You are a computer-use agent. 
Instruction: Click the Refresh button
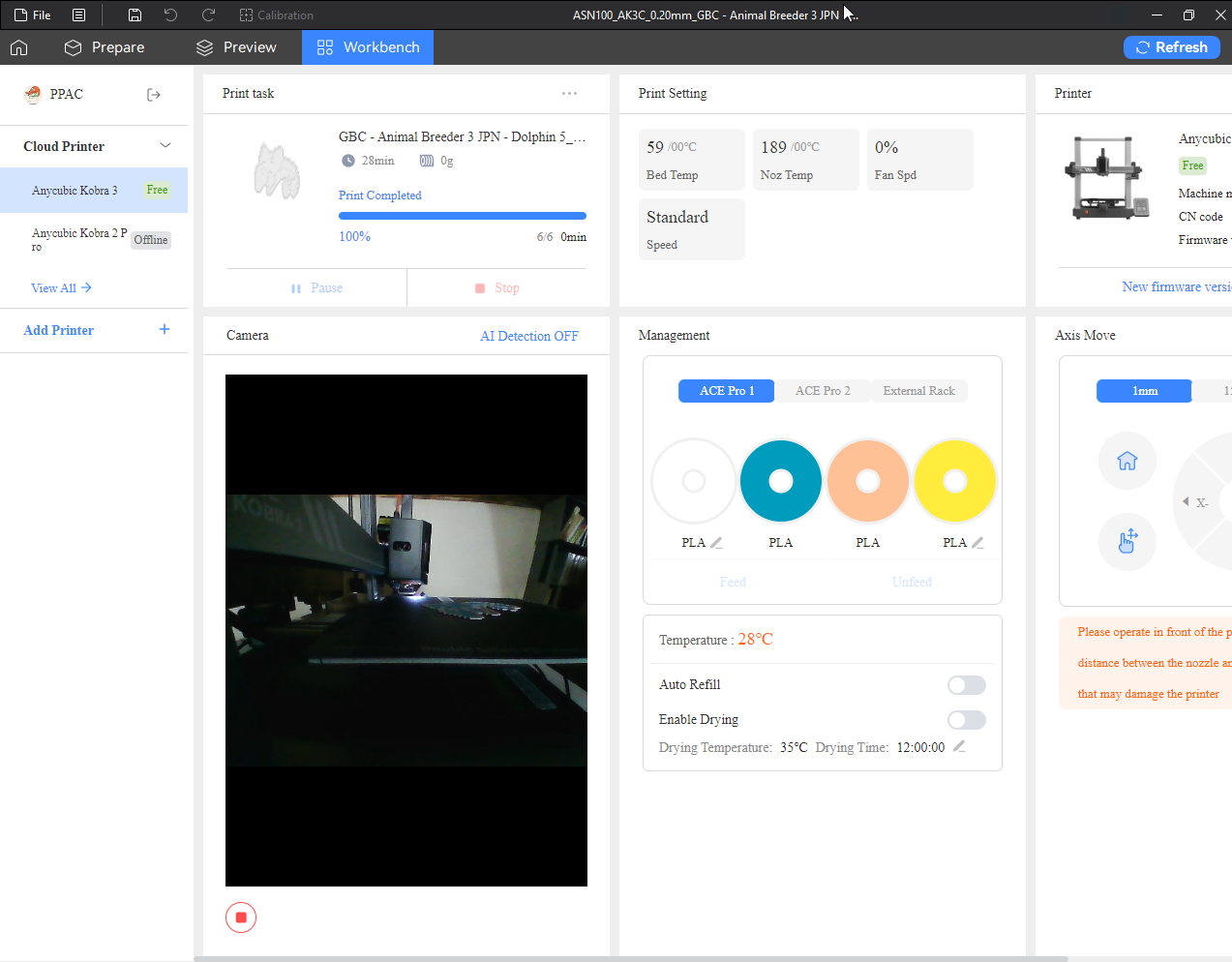pos(1172,47)
